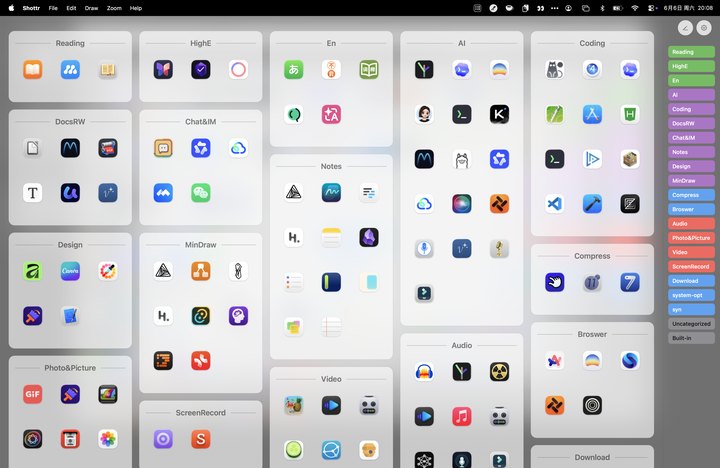Image resolution: width=720 pixels, height=468 pixels.
Task: Open the llama icon app in AI
Action: 461,159
